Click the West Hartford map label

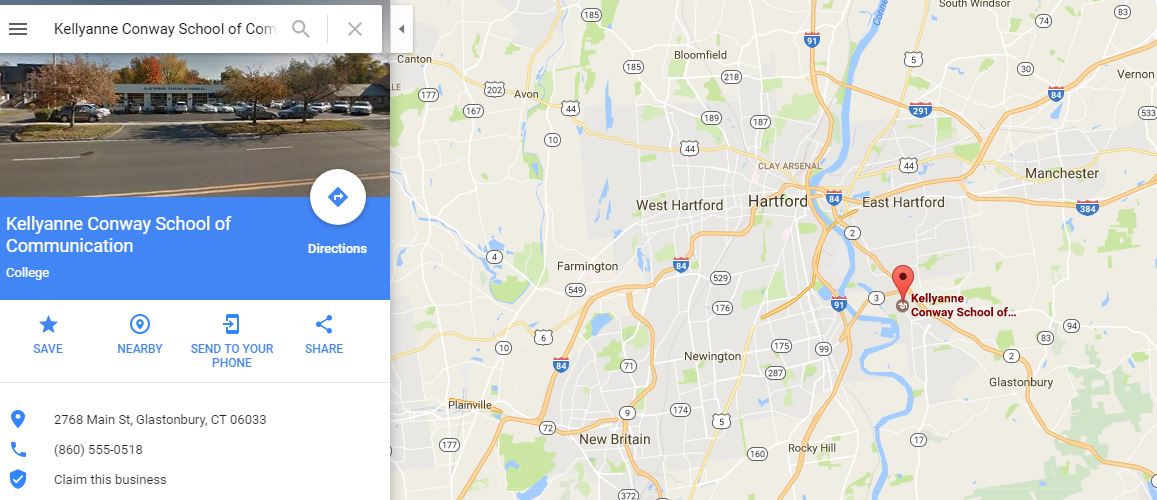click(x=679, y=205)
